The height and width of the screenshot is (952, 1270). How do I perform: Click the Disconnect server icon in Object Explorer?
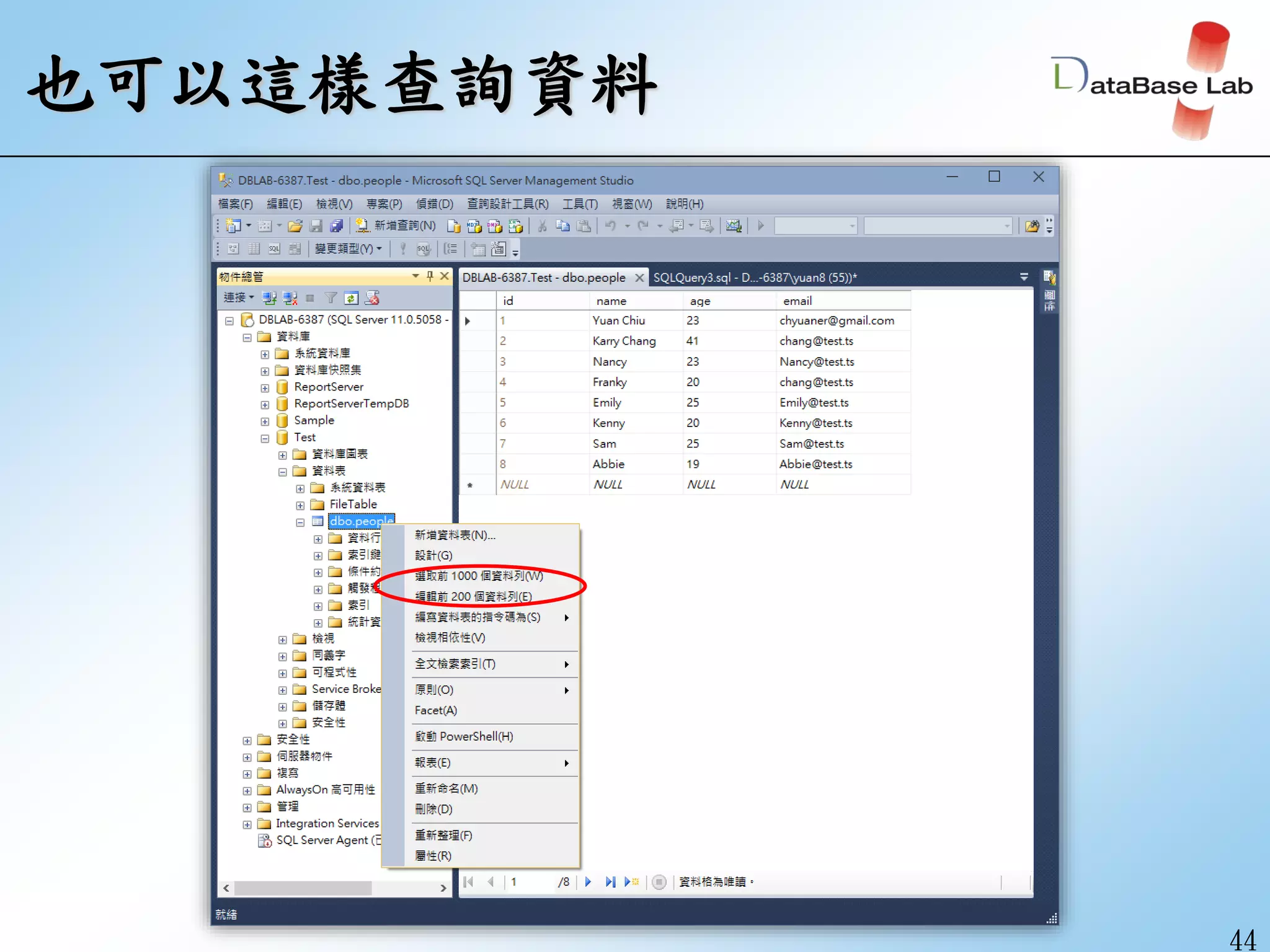pyautogui.click(x=290, y=298)
